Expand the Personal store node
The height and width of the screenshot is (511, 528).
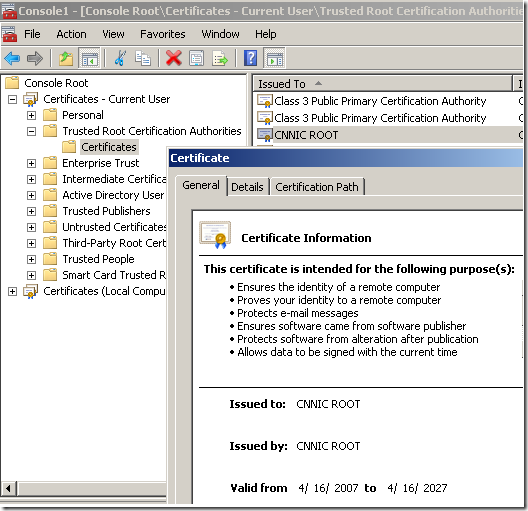coord(31,115)
